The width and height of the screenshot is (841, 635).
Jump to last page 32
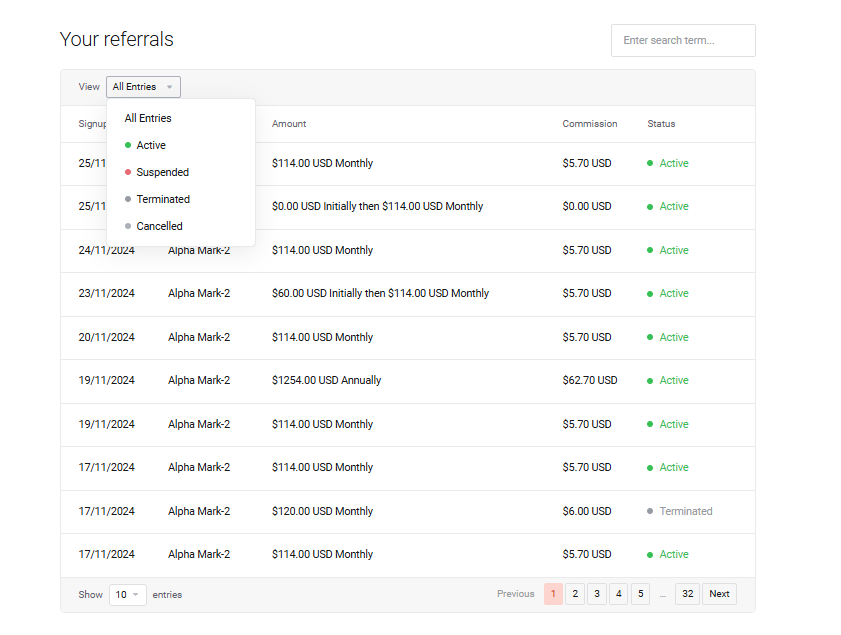click(x=687, y=594)
